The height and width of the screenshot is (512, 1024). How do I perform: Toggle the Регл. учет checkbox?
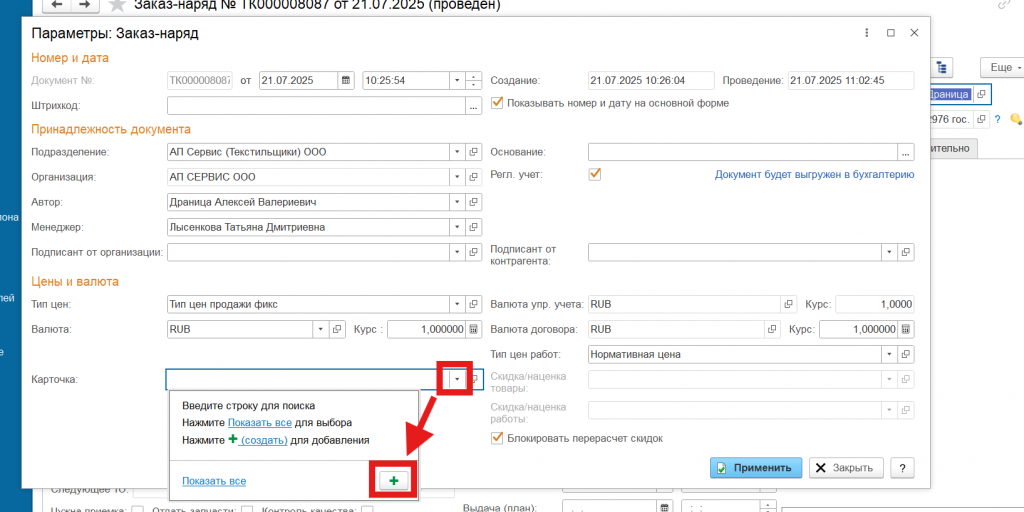pos(595,174)
